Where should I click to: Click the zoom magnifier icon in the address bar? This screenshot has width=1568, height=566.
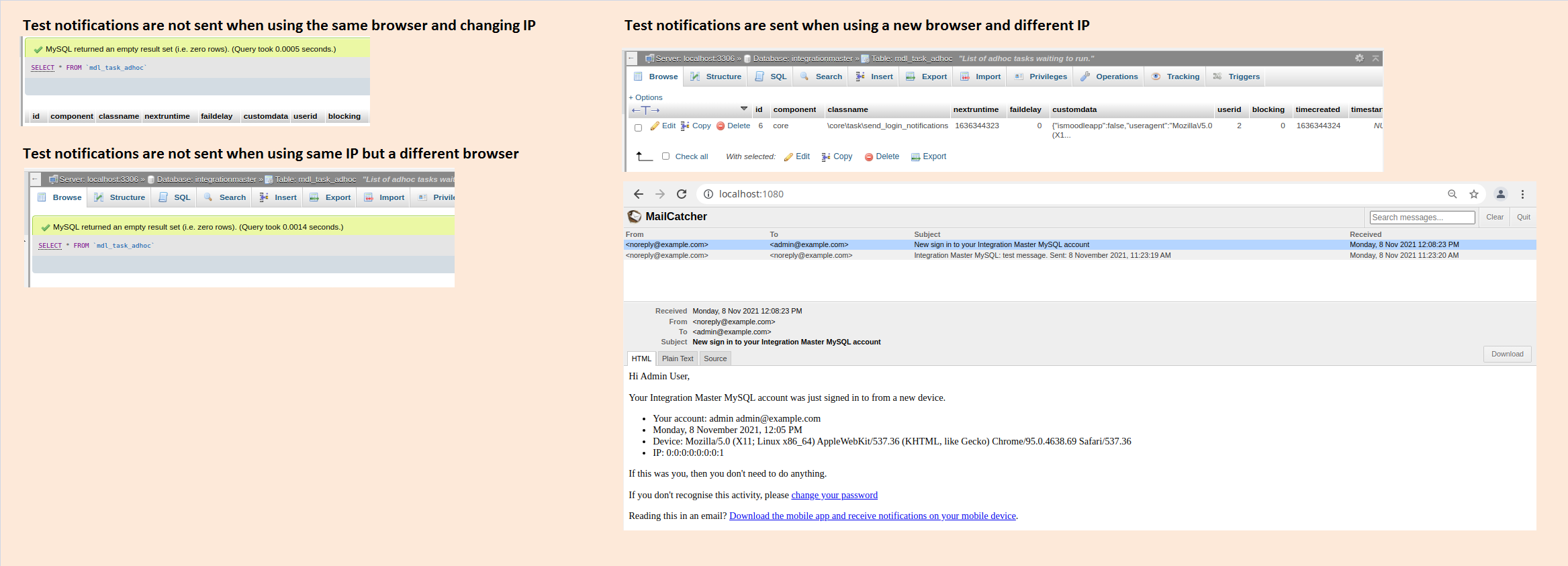tap(1452, 194)
